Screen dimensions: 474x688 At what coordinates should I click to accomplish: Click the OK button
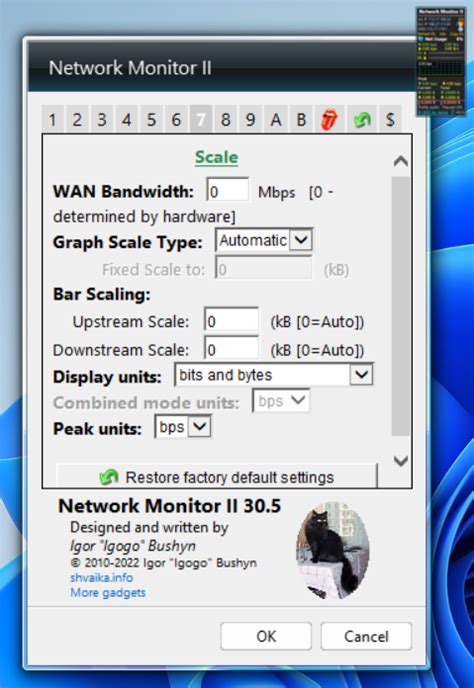[x=266, y=636]
